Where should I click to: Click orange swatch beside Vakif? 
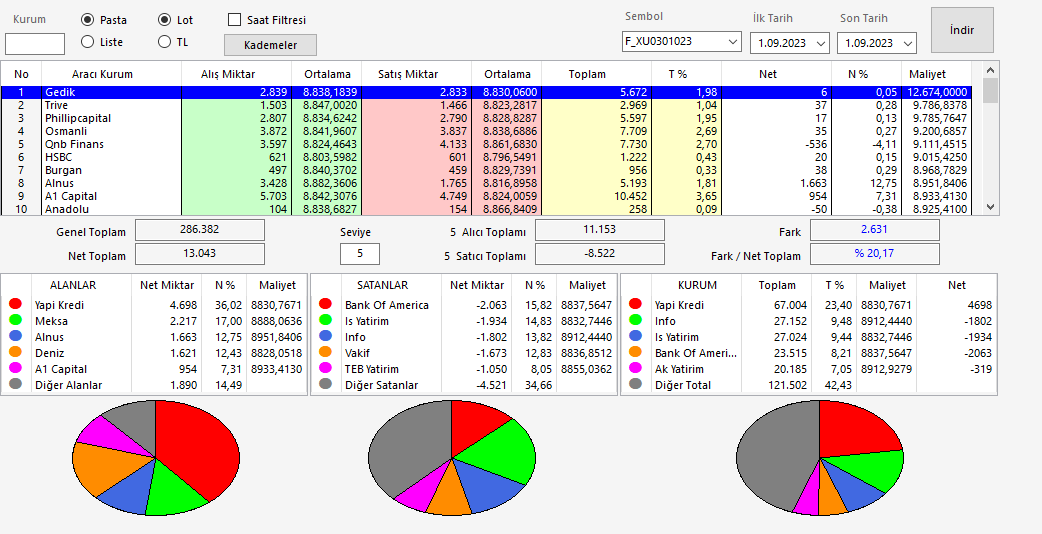pos(325,352)
